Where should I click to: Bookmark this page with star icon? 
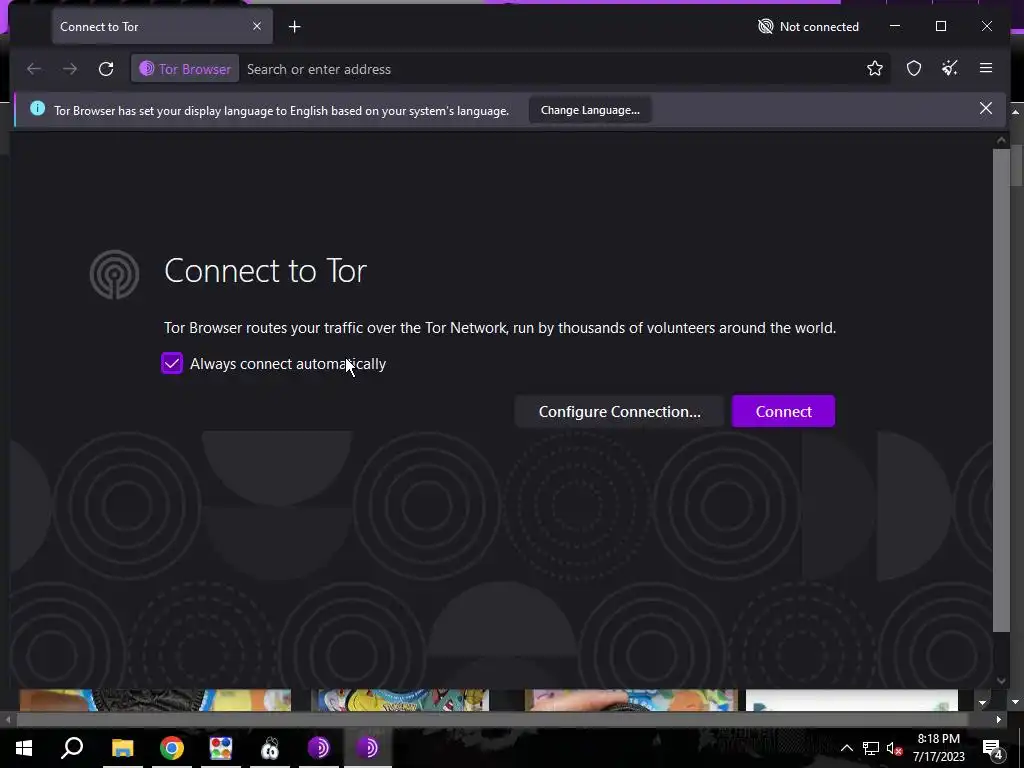point(874,69)
